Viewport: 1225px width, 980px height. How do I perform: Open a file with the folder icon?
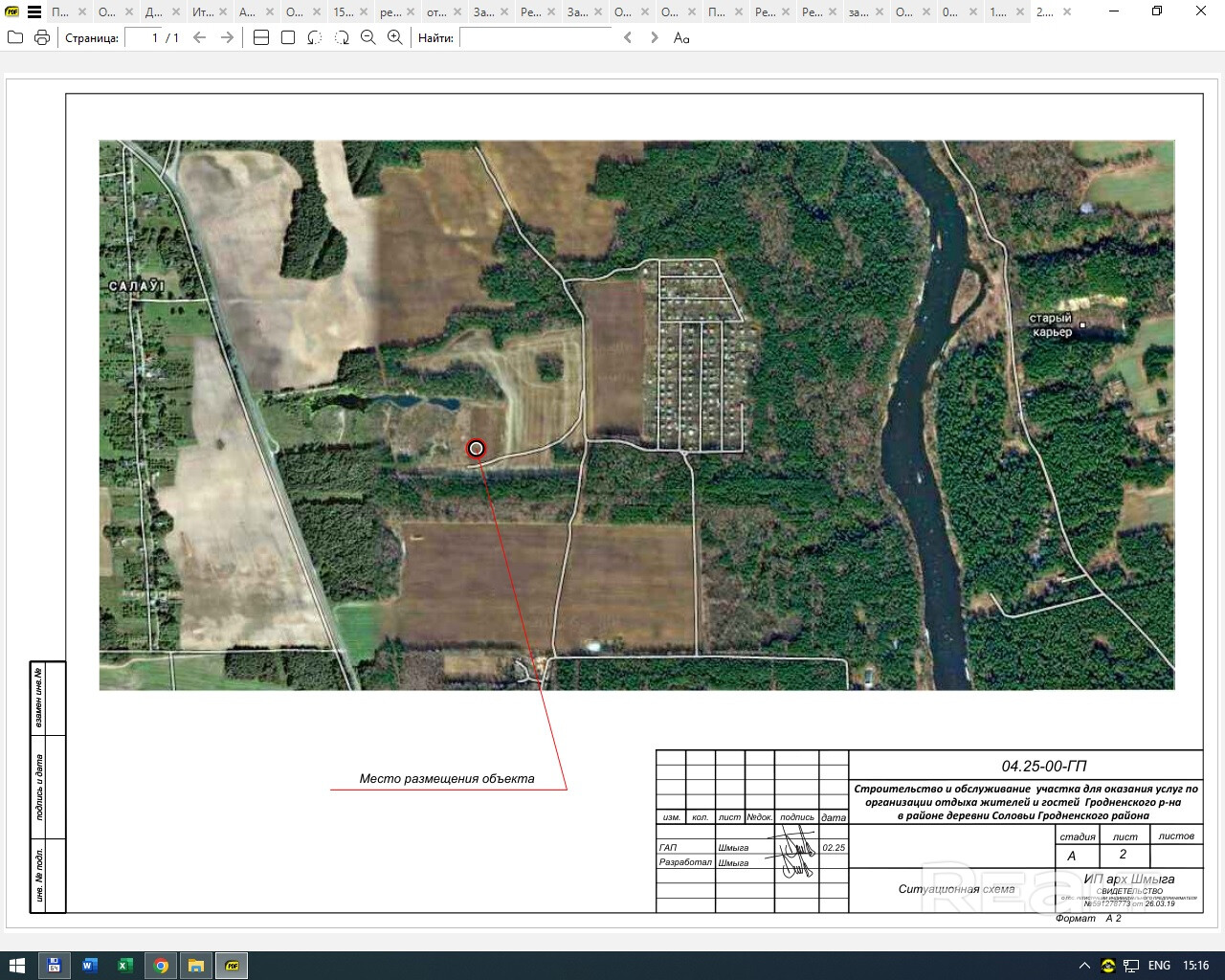point(14,37)
